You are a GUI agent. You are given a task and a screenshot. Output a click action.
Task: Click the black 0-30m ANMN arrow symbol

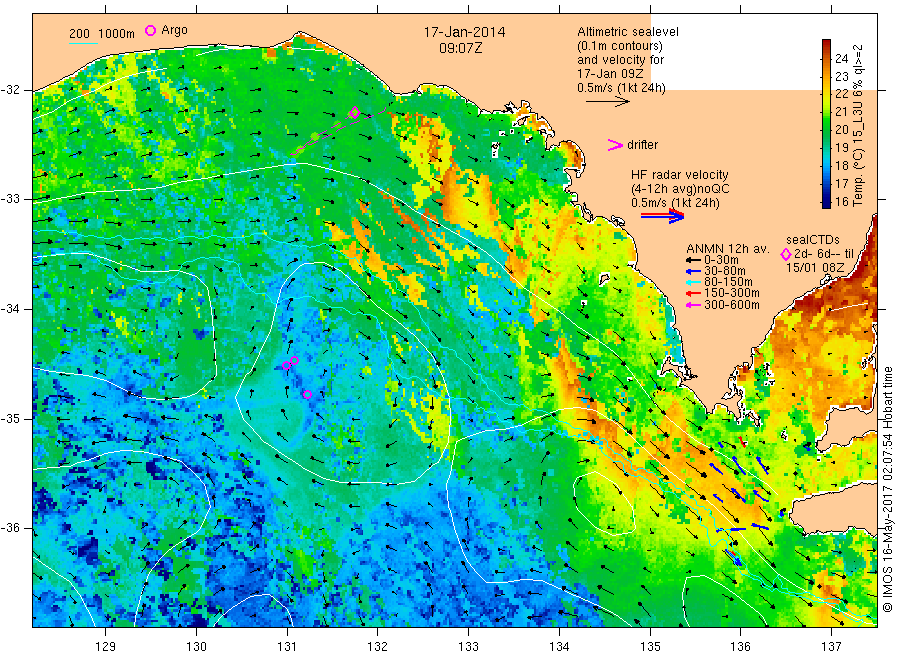point(693,260)
